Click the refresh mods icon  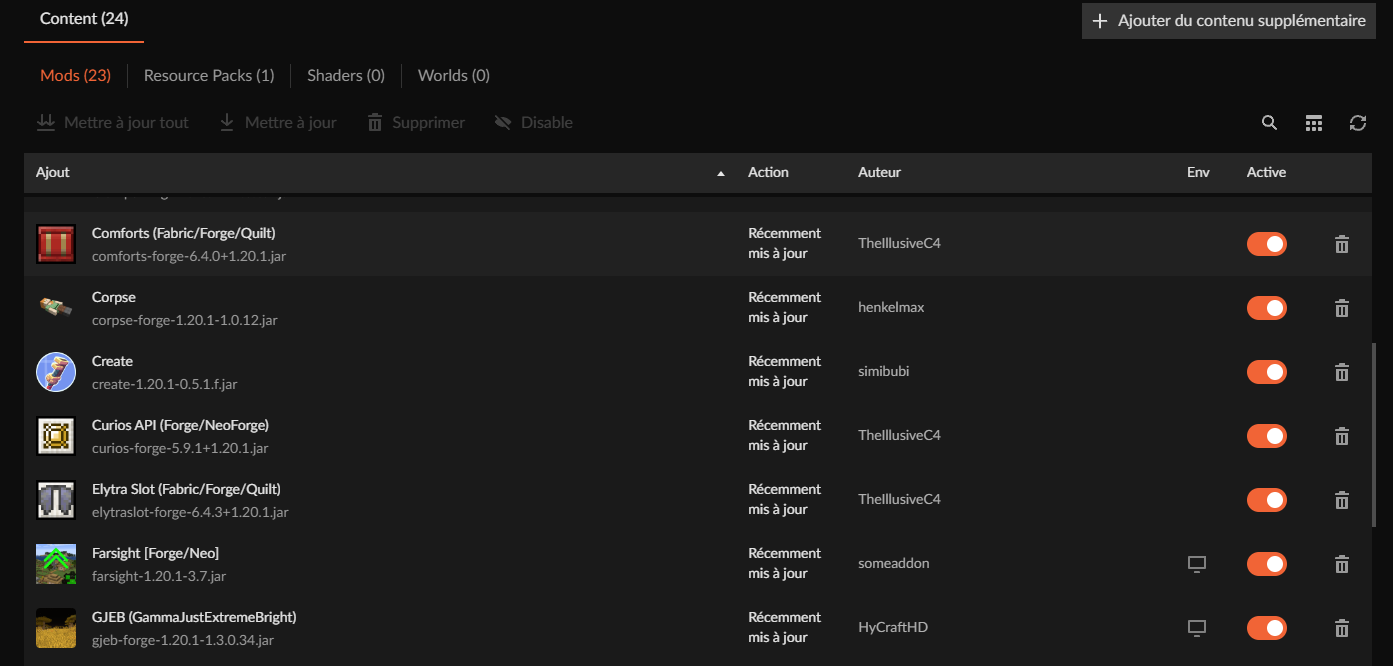[x=1358, y=123]
